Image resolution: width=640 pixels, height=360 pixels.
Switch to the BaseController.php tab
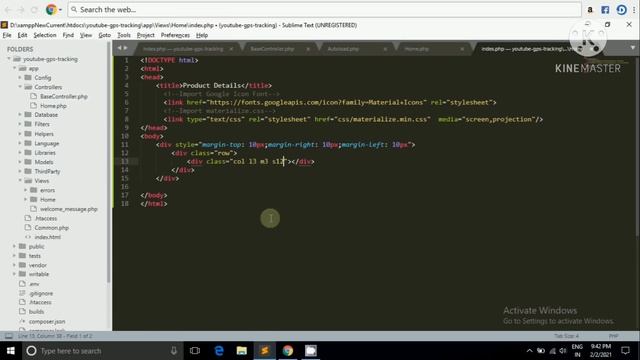click(x=272, y=49)
